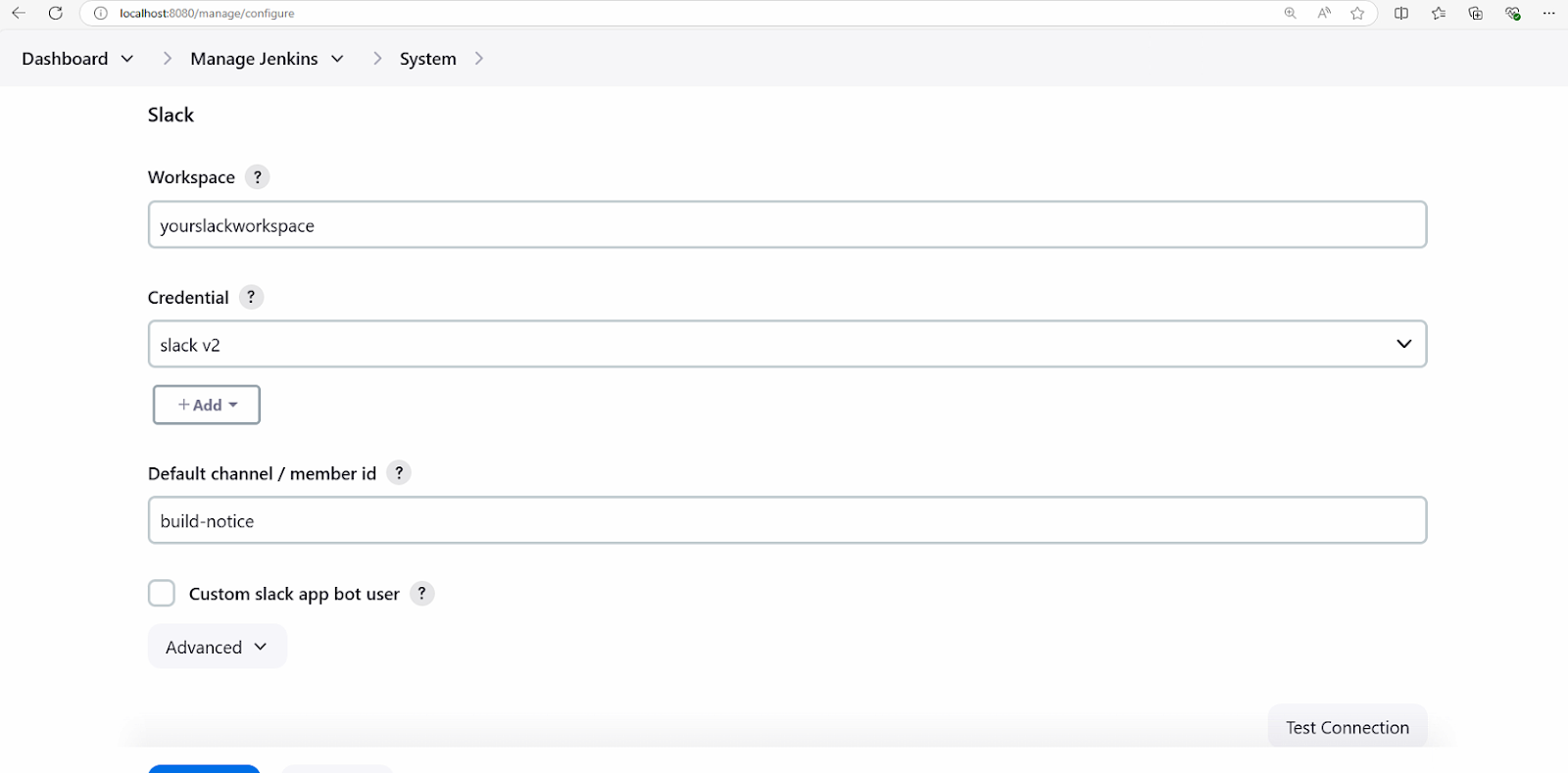Click into the Workspace text field

[x=787, y=225]
